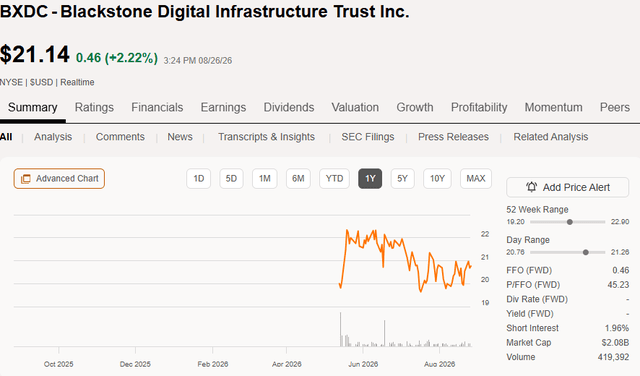The image size is (640, 376).
Task: Open the Advanced Chart button
Action: coord(59,178)
